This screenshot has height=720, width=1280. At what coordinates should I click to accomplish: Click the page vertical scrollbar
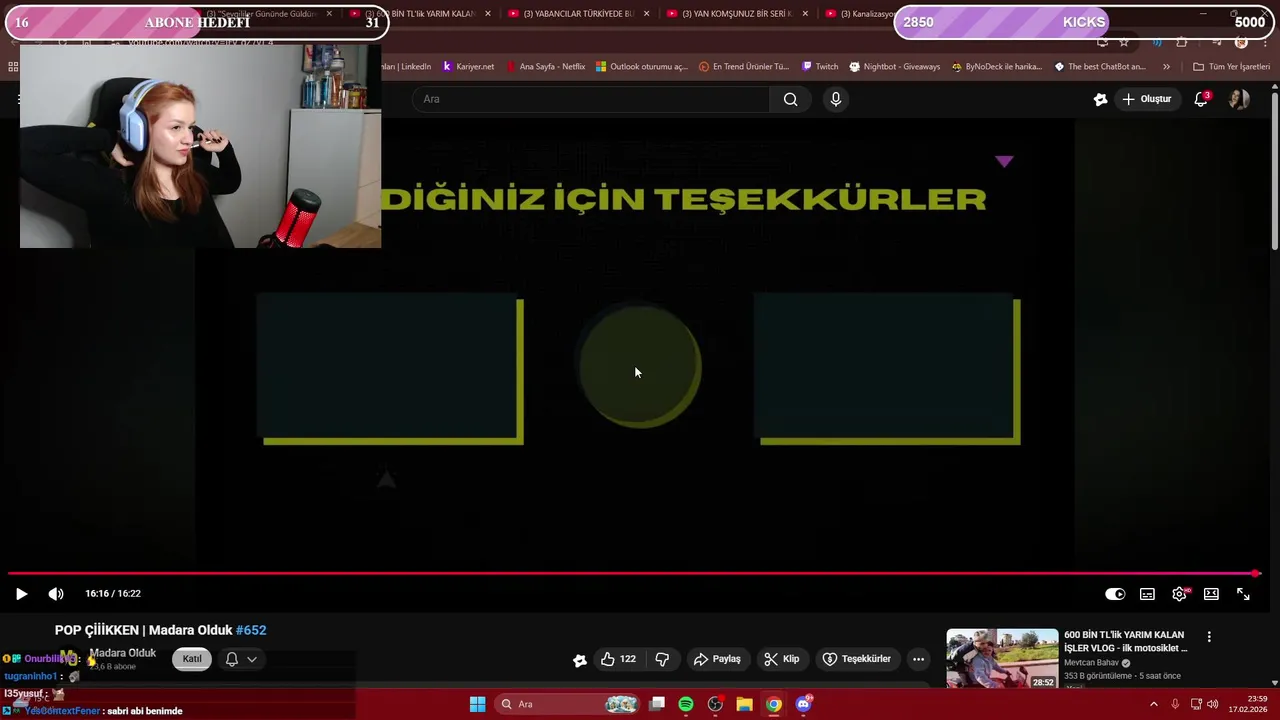(x=1274, y=170)
